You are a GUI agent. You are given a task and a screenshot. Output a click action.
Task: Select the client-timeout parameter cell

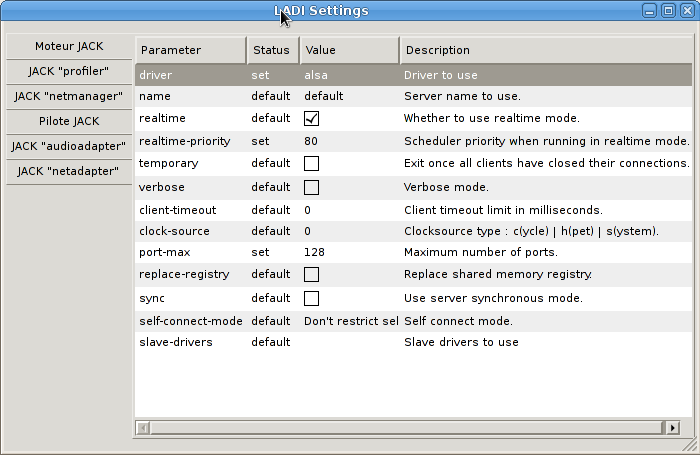point(177,210)
